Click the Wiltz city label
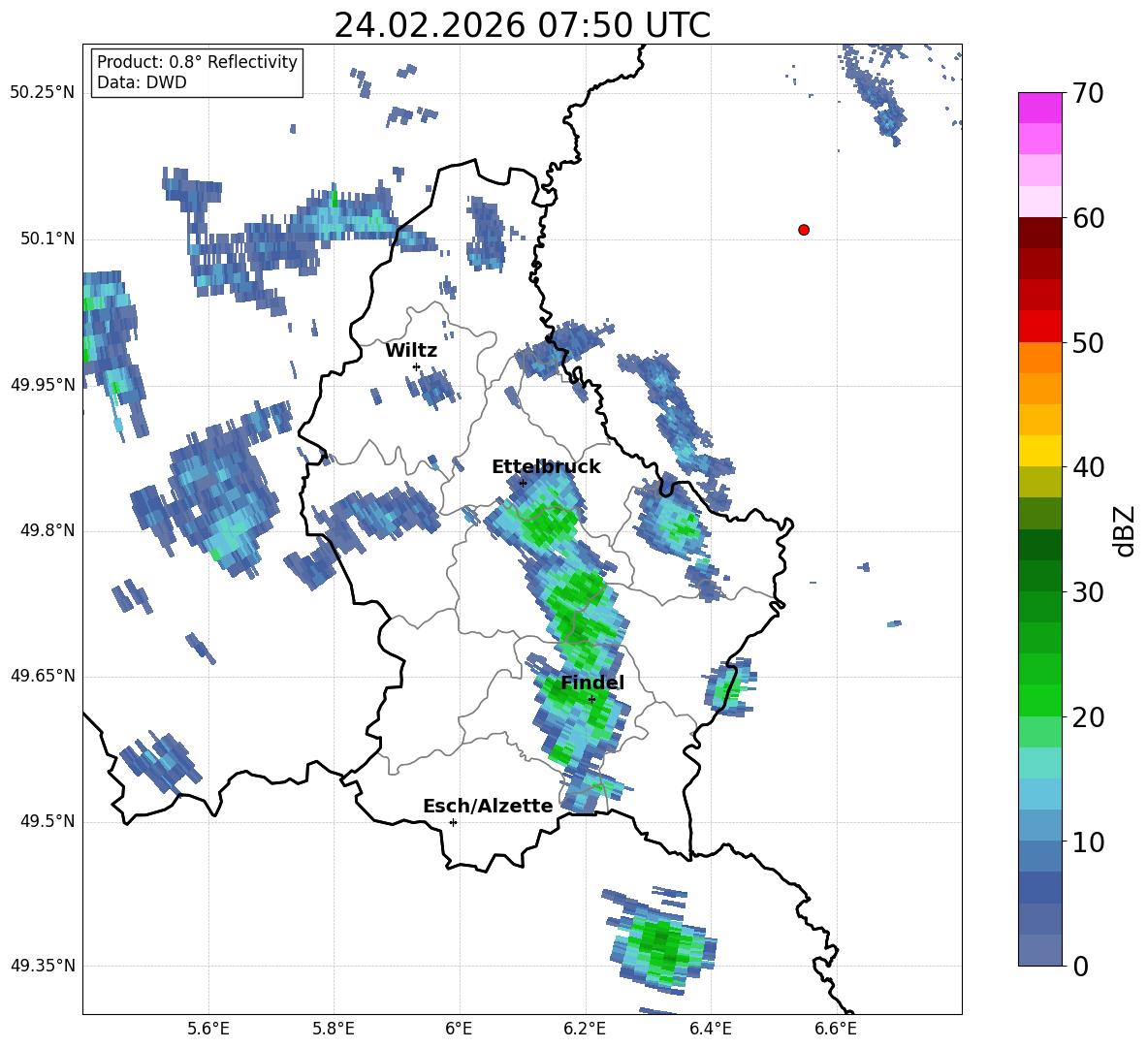The height and width of the screenshot is (1048, 1148). (x=411, y=351)
